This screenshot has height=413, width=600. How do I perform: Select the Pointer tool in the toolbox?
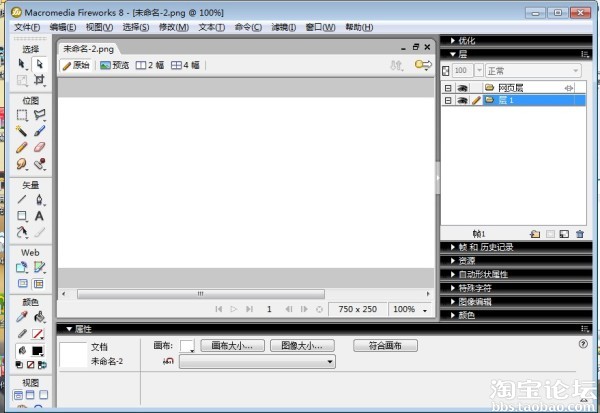click(22, 63)
